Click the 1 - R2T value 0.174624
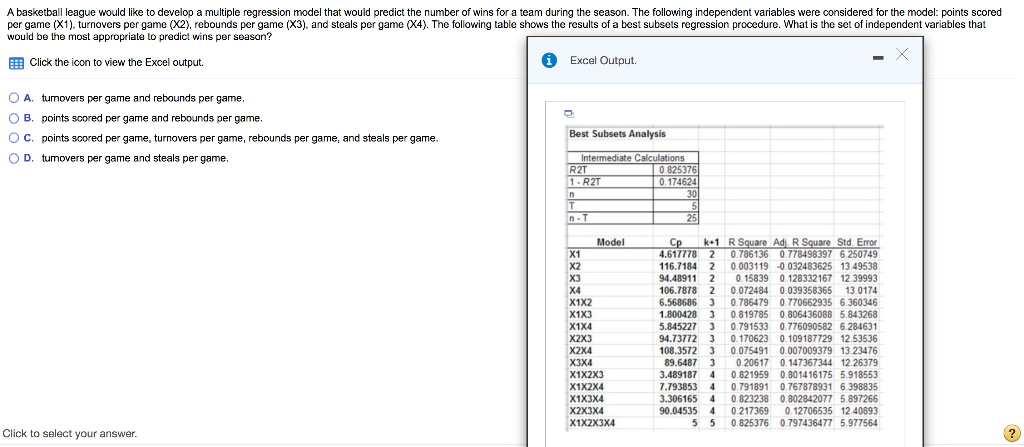Image resolution: width=1024 pixels, height=447 pixels. pyautogui.click(x=678, y=182)
